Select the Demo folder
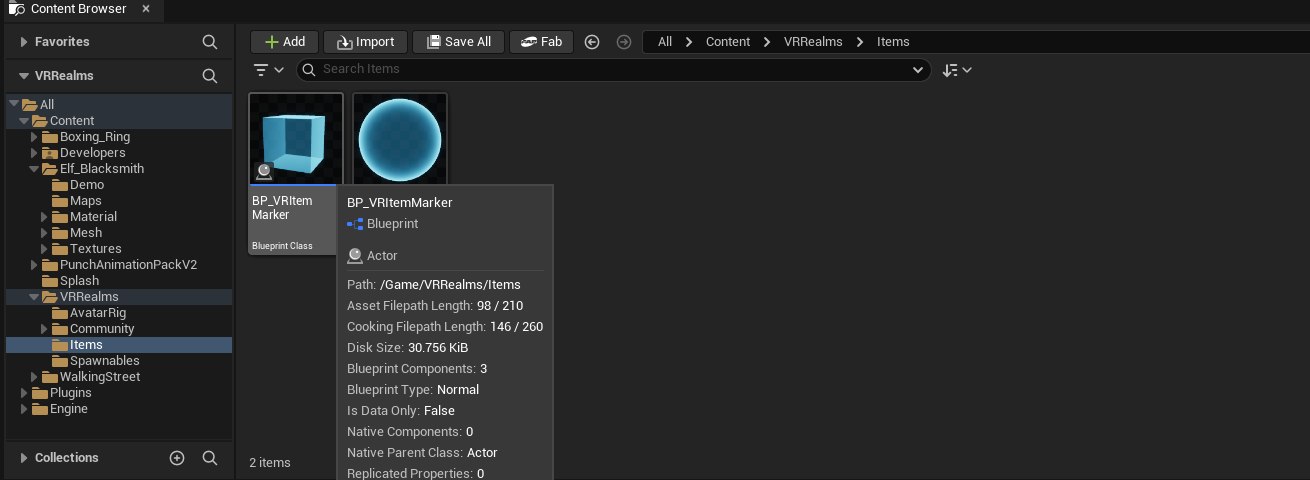 (x=87, y=185)
